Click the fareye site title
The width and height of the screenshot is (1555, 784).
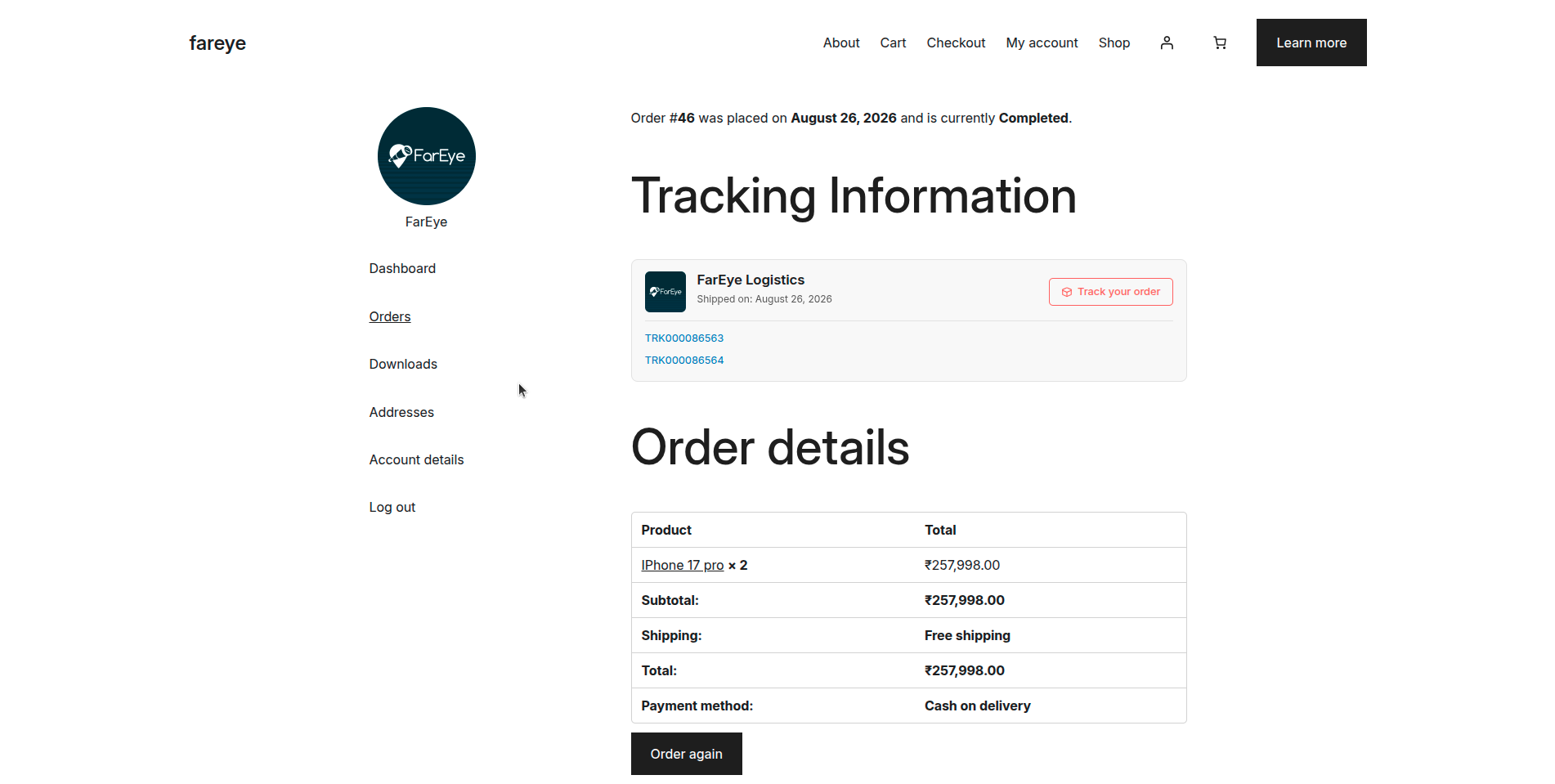(x=217, y=43)
